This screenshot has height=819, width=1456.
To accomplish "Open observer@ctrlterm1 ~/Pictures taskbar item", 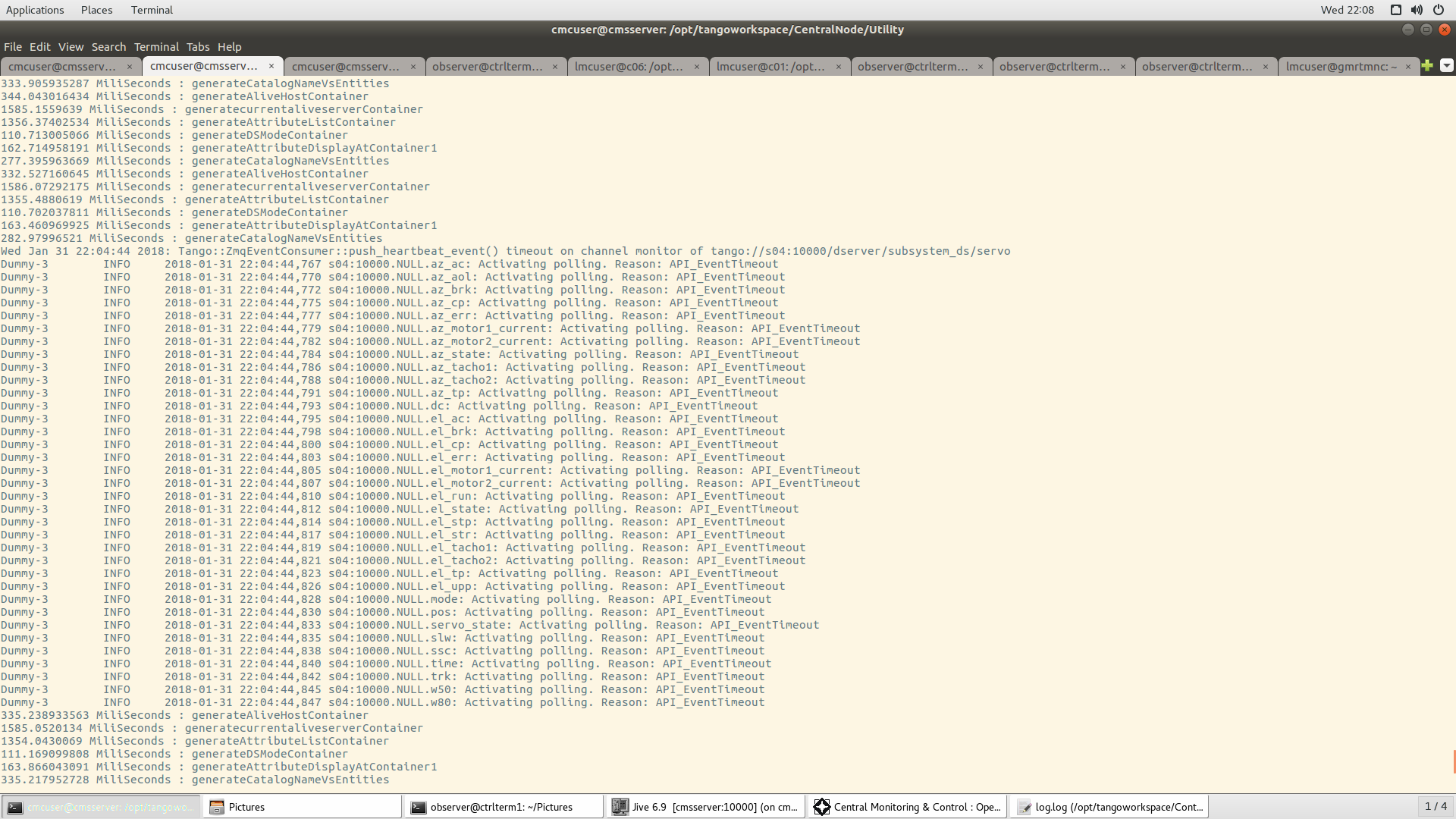I will (x=504, y=807).
